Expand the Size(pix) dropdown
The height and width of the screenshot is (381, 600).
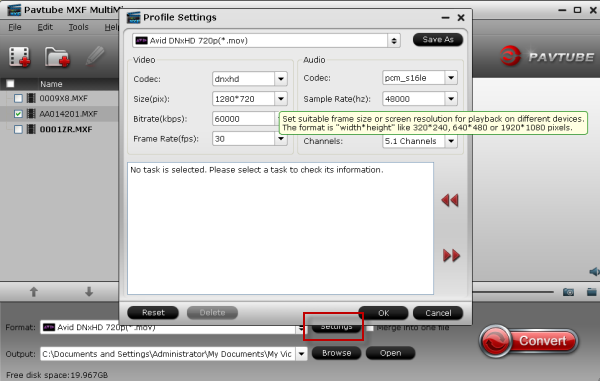[281, 99]
